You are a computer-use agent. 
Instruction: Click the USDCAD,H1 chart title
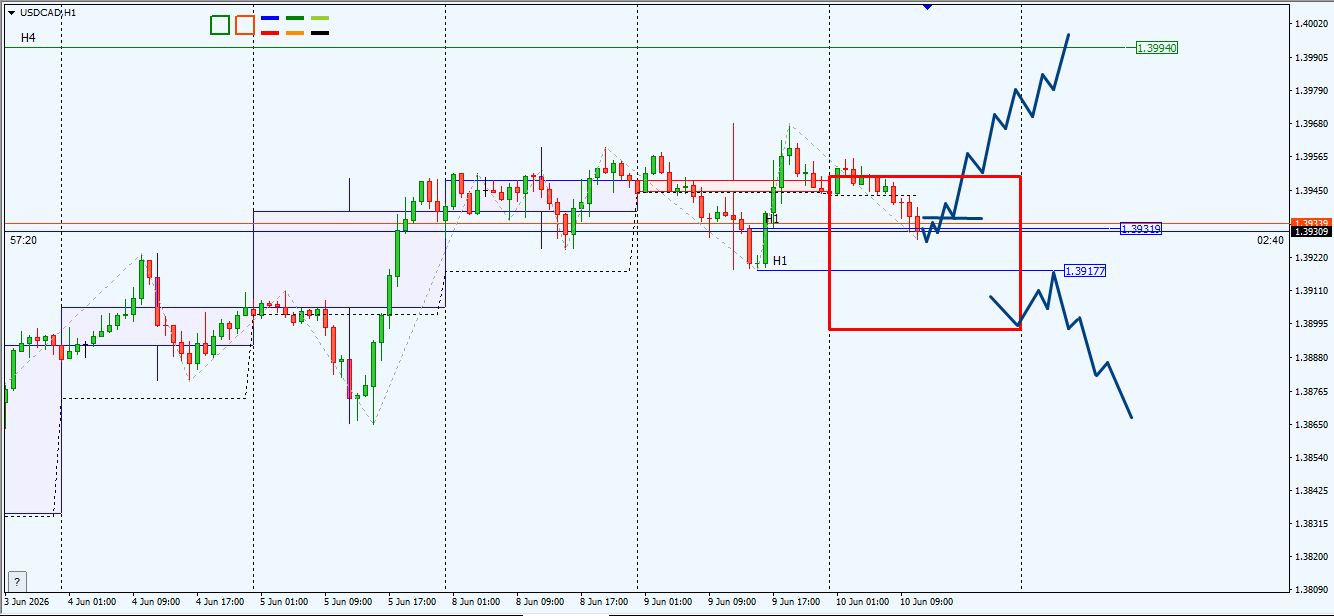pyautogui.click(x=48, y=12)
